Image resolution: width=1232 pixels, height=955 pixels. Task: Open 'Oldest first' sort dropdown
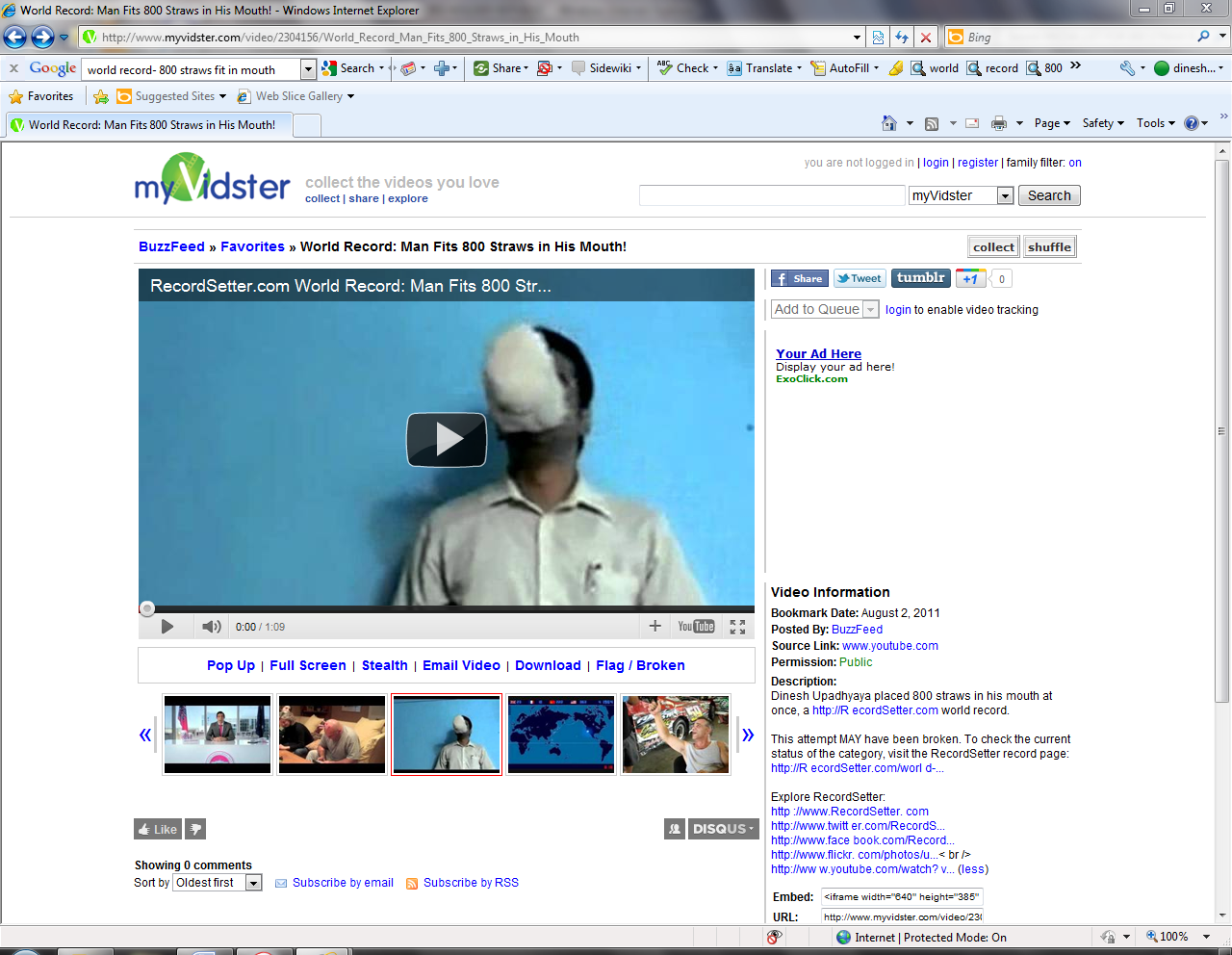[x=218, y=883]
